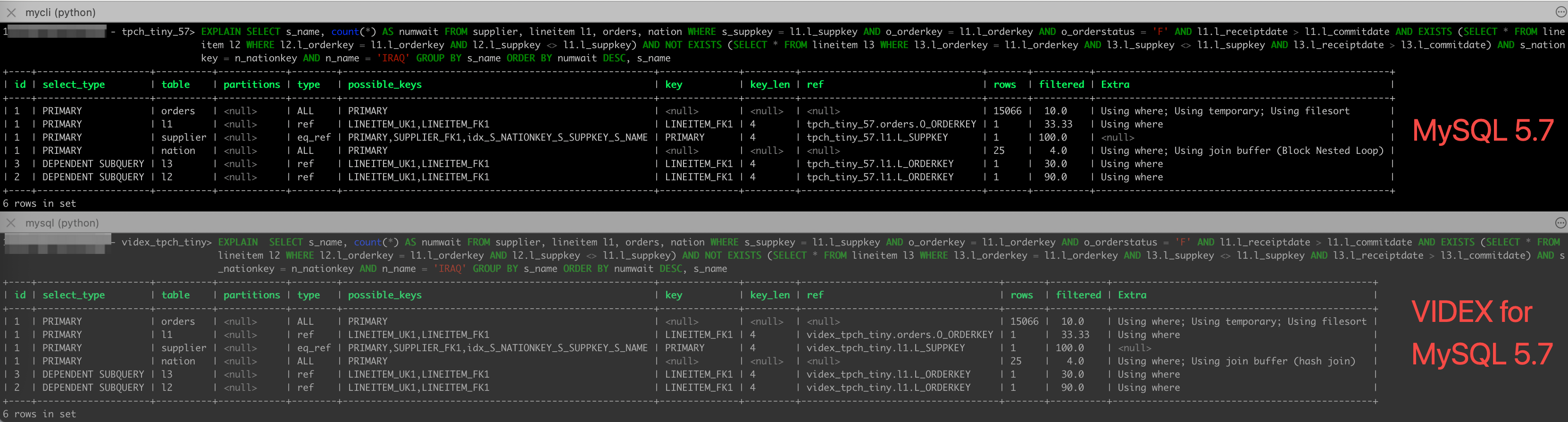Click table header in mysql table
The image size is (1568, 422).
[x=175, y=295]
